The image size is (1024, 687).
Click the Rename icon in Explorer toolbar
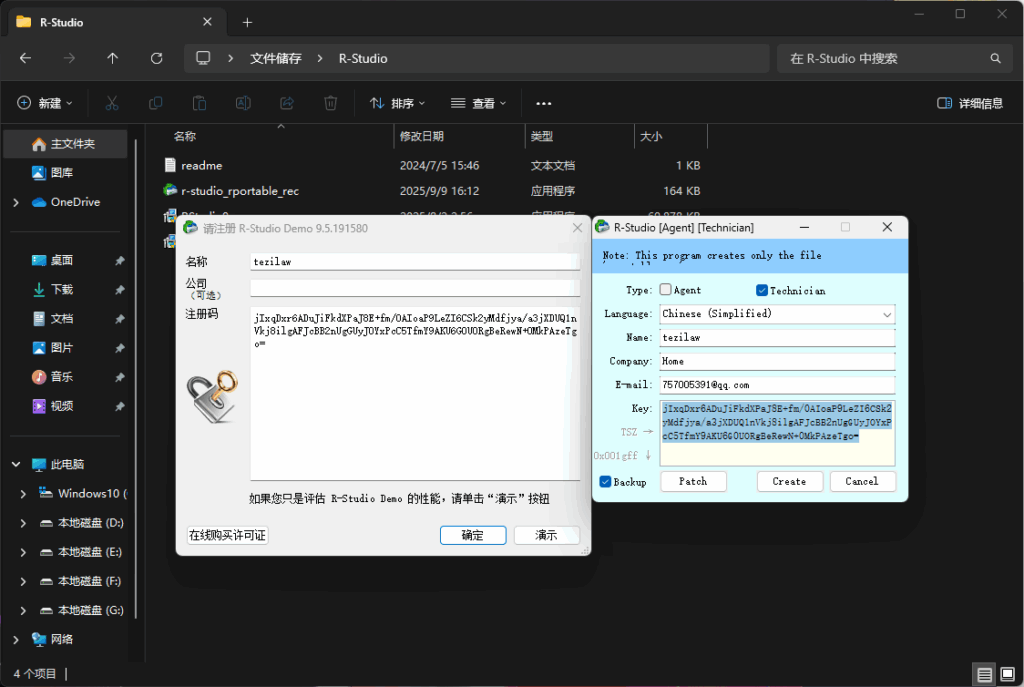click(243, 103)
